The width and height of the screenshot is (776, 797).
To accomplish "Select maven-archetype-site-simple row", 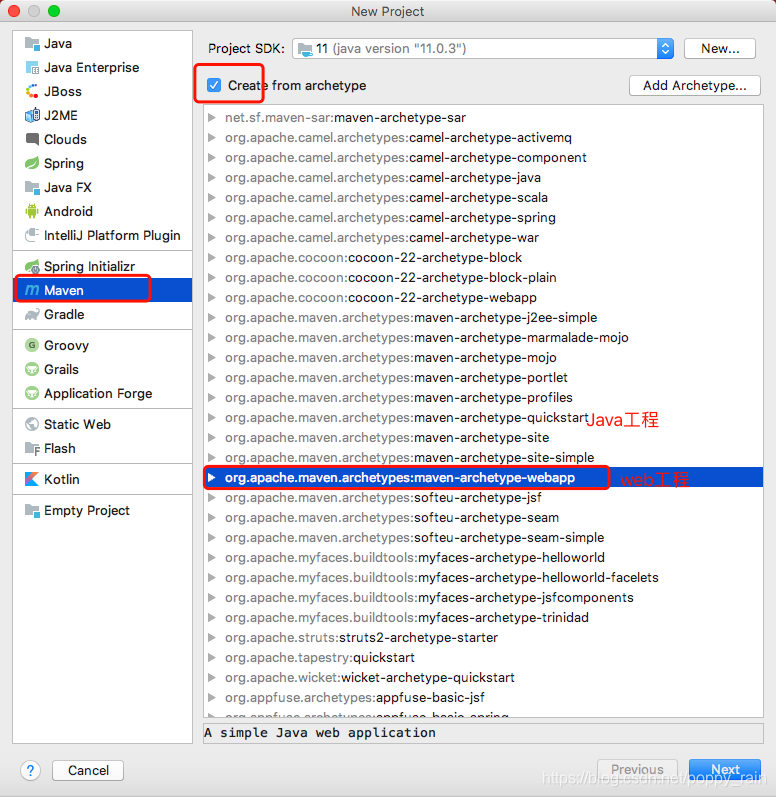I will click(483, 457).
